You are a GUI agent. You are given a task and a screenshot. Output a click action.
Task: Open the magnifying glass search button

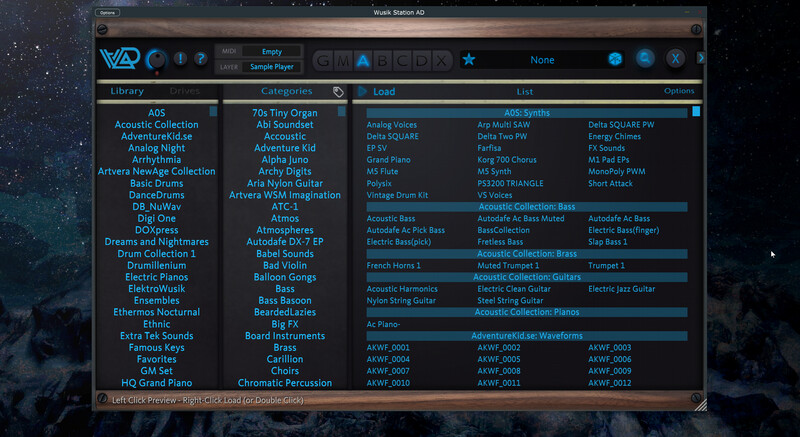tap(645, 59)
